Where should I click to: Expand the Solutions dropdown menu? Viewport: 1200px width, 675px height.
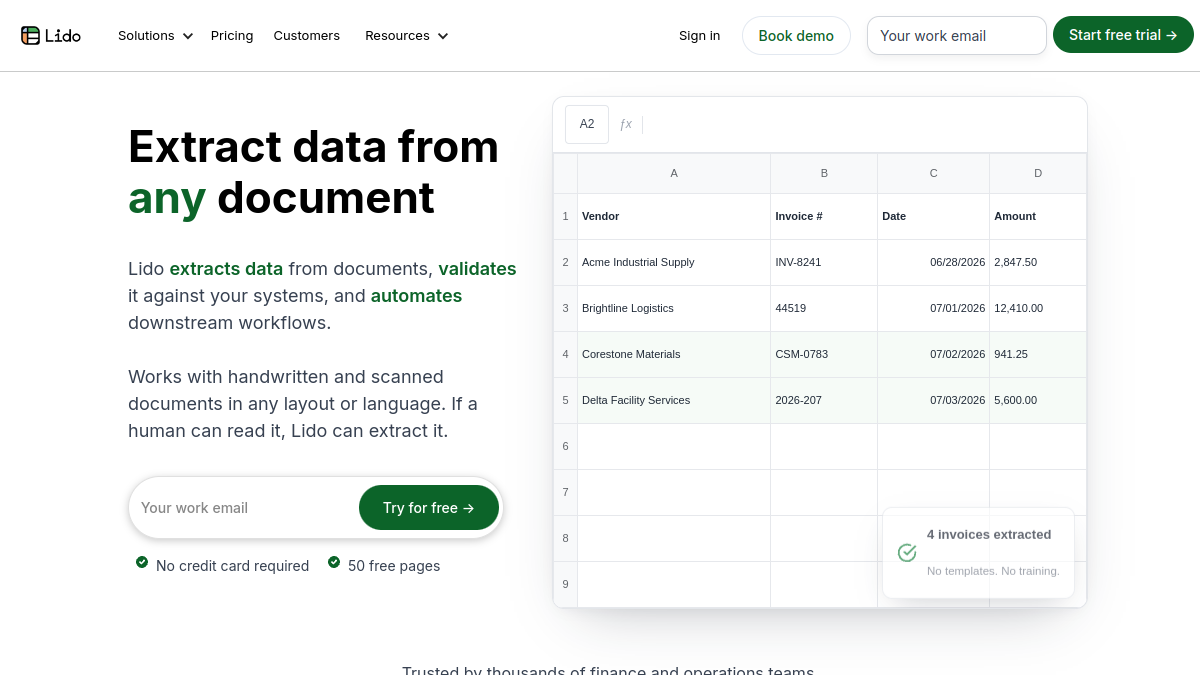tap(155, 35)
